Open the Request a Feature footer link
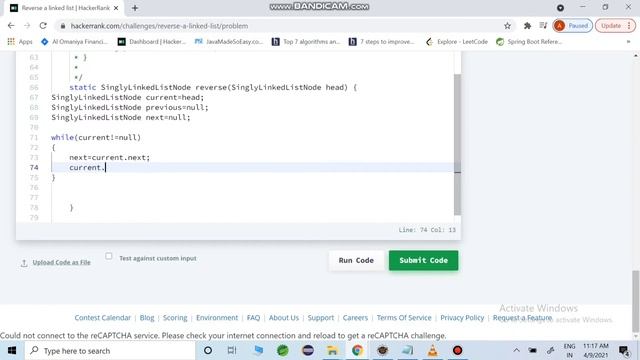 point(522,318)
